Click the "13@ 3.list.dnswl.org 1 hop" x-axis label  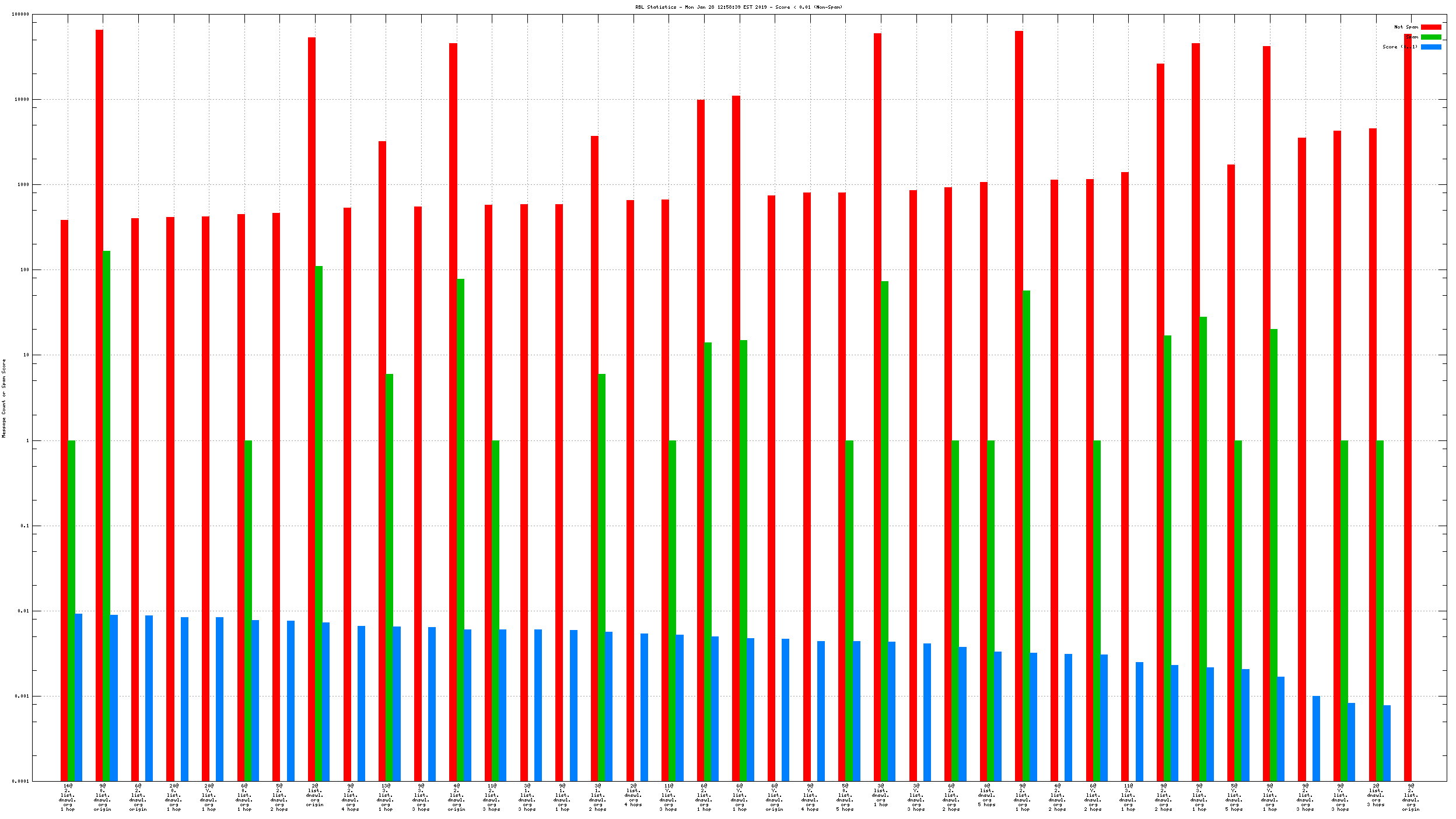(386, 797)
